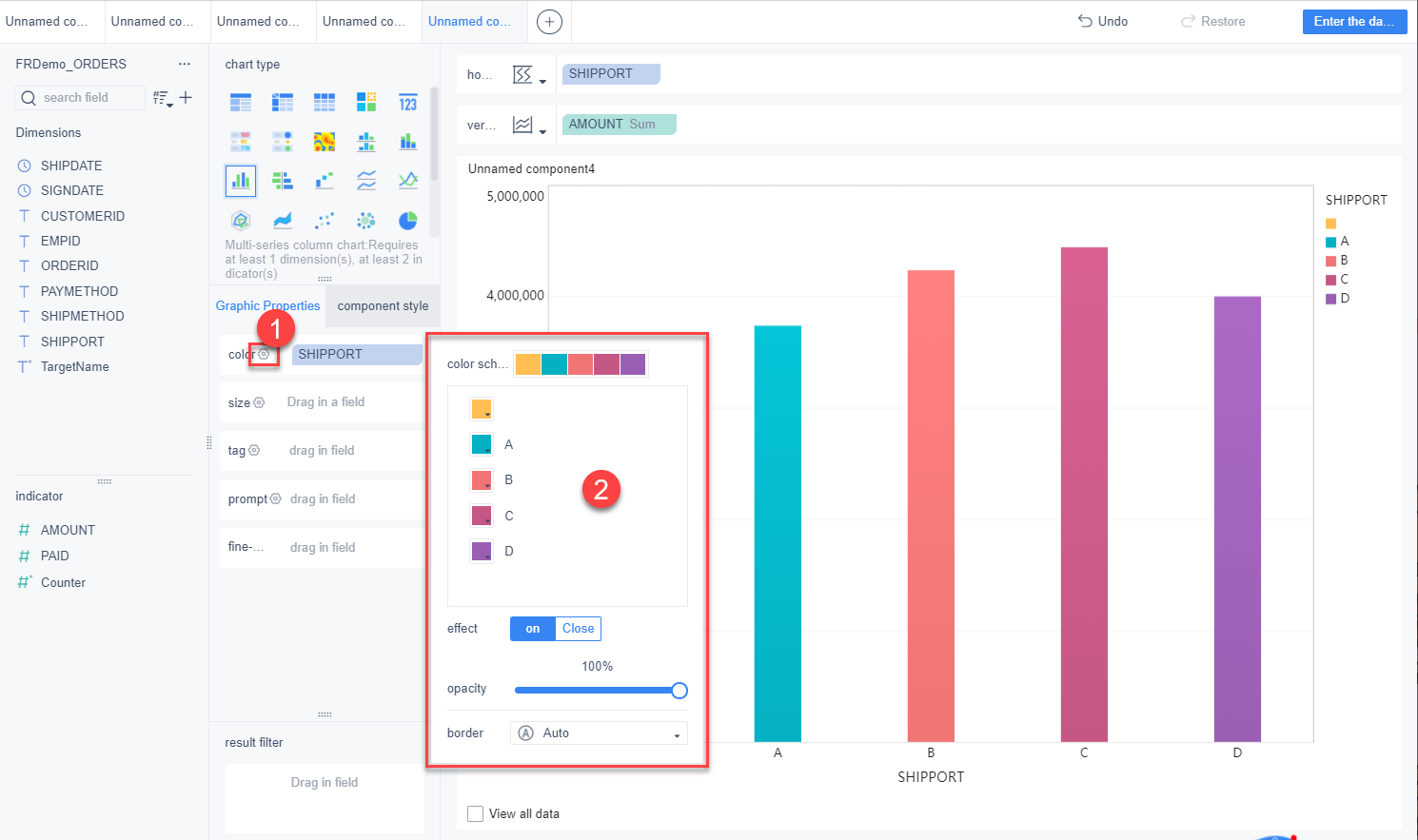Click the AMOUNT Sum pill on vertical axis
Image resolution: width=1418 pixels, height=840 pixels.
coord(619,125)
